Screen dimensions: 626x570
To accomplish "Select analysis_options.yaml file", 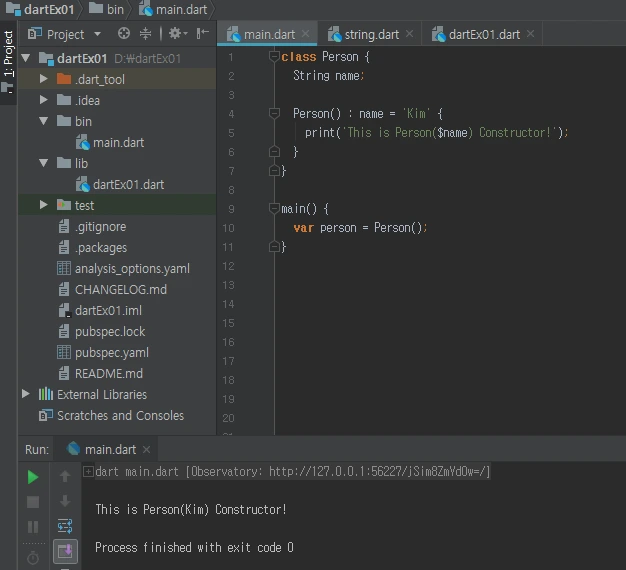I will 124,269.
